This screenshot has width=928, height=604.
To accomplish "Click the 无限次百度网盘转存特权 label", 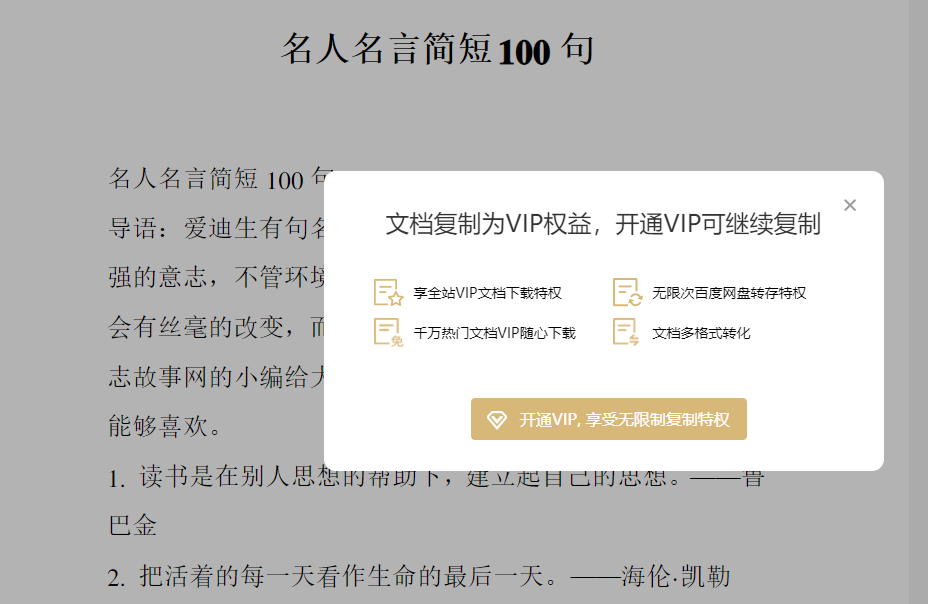I will tap(728, 292).
